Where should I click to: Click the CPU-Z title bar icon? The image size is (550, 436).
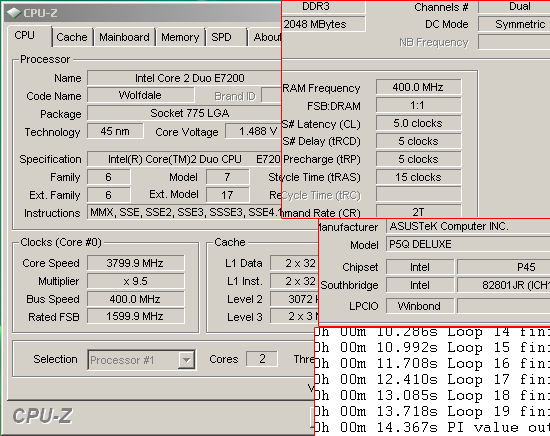pyautogui.click(x=14, y=13)
